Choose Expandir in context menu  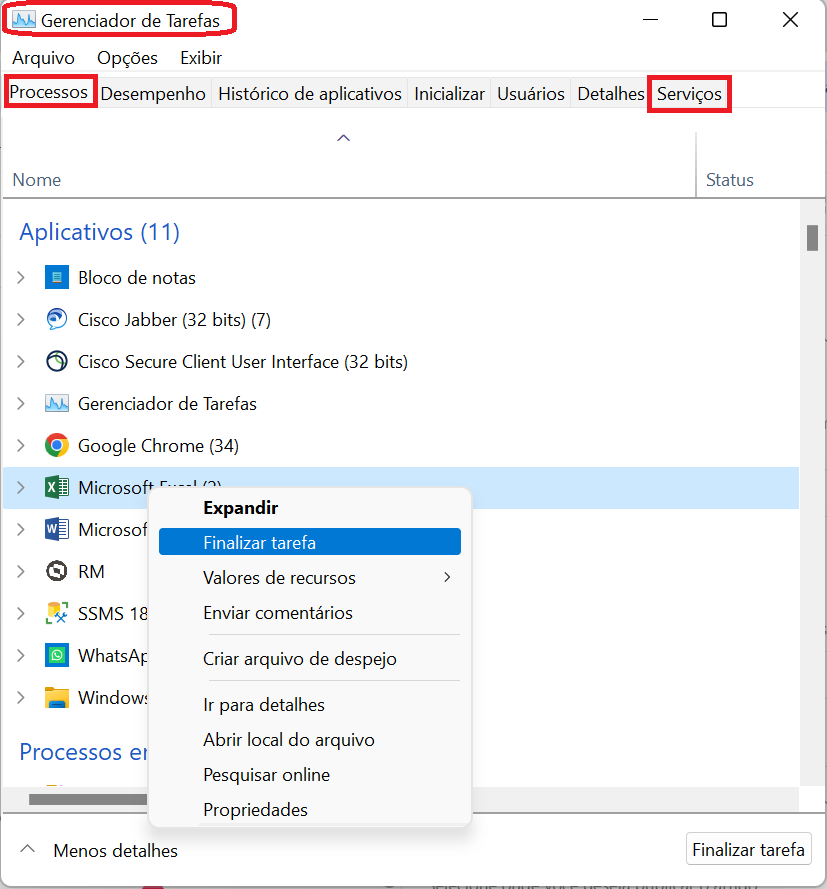(309, 508)
